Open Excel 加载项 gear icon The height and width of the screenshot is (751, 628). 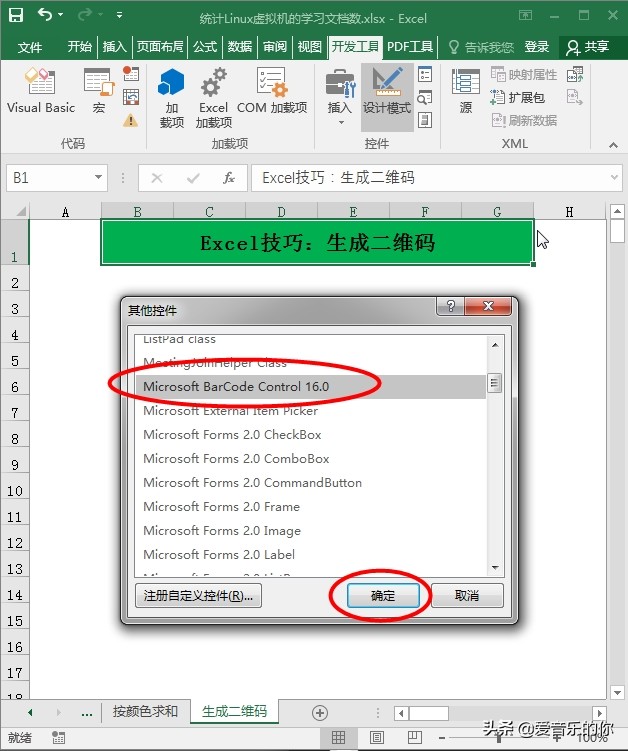pos(214,98)
